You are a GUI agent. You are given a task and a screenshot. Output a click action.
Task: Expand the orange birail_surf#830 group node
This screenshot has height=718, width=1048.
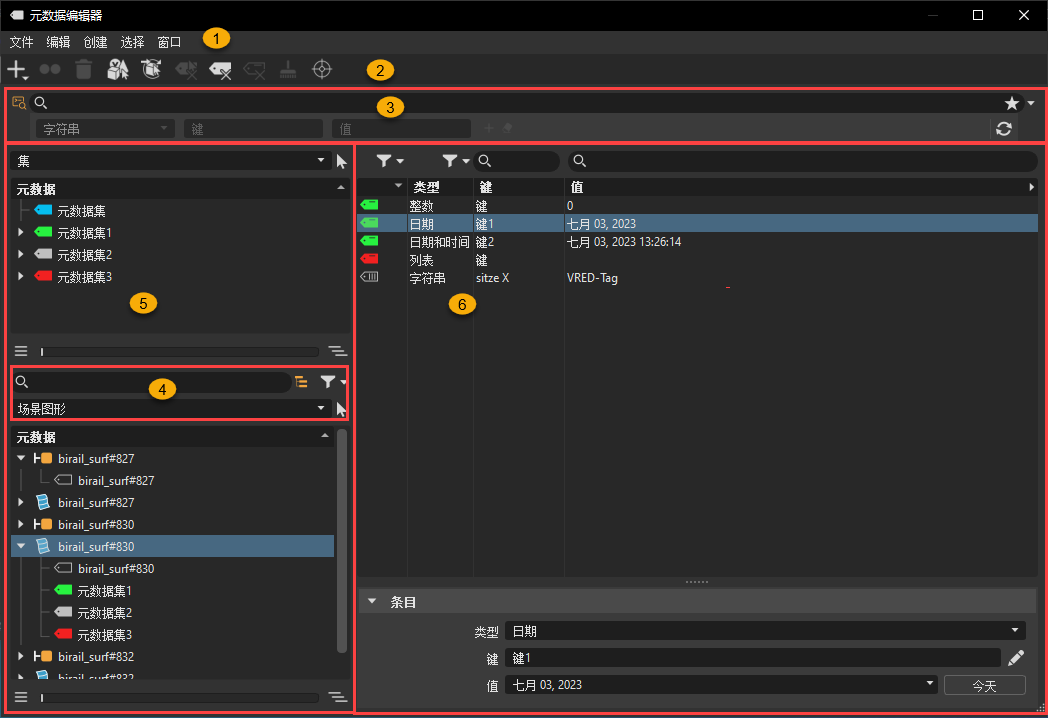pyautogui.click(x=21, y=524)
